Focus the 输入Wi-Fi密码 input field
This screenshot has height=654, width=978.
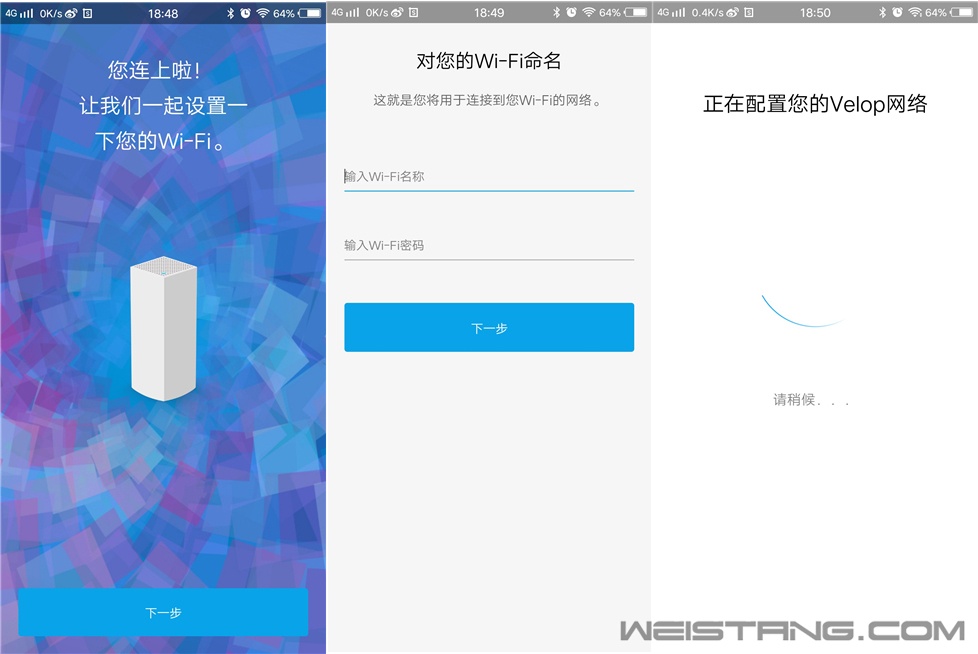pyautogui.click(x=488, y=245)
